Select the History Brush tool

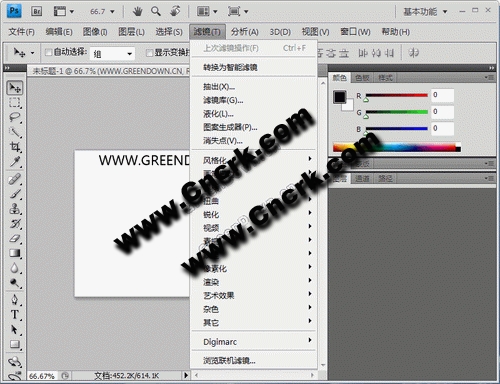pyautogui.click(x=15, y=224)
